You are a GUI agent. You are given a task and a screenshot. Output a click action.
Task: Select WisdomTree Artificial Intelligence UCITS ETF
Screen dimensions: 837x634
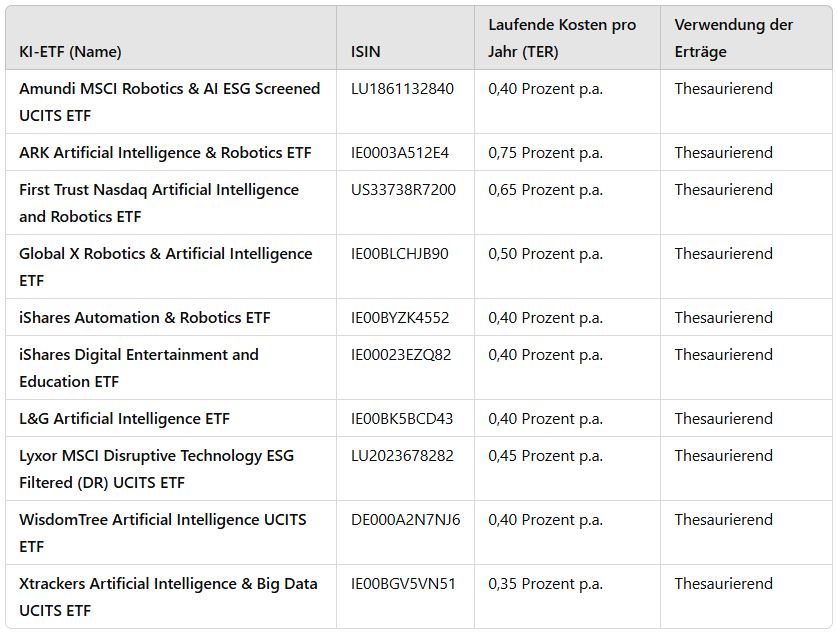click(163, 533)
